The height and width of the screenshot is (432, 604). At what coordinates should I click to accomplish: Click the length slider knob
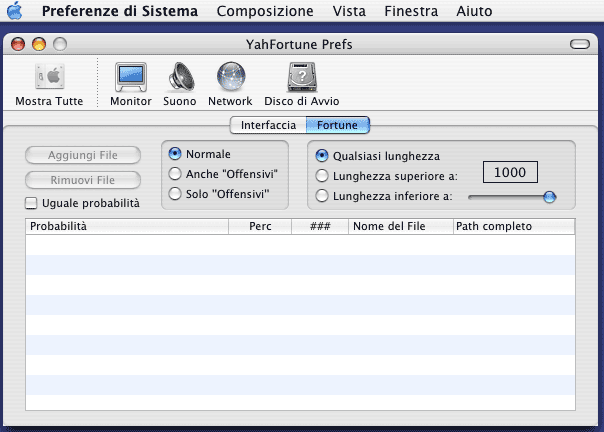(x=549, y=197)
